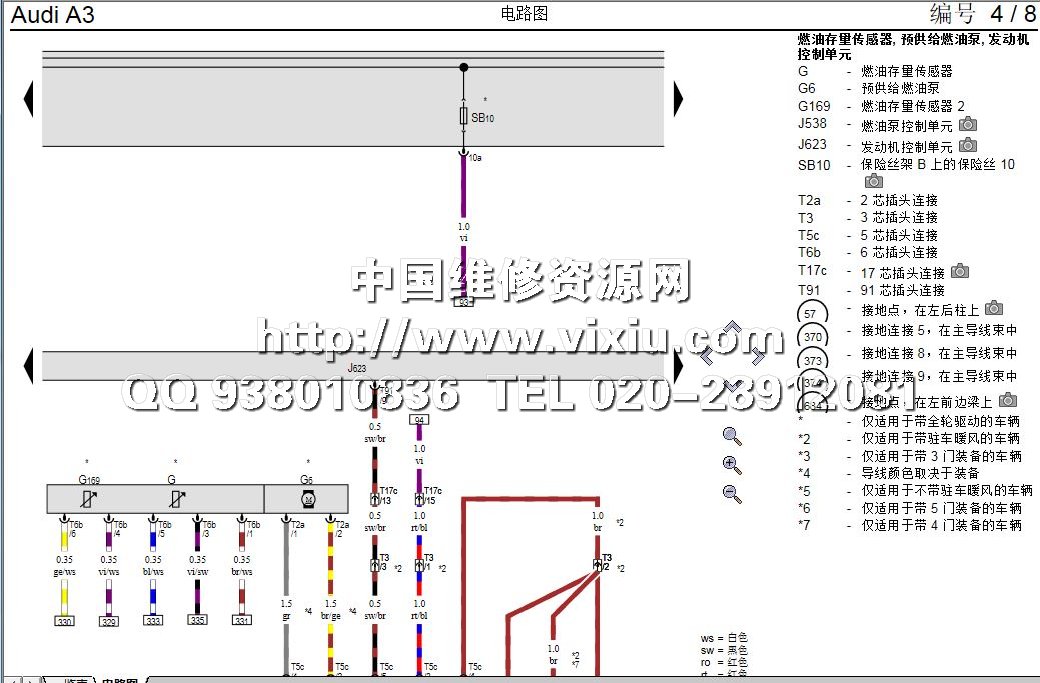Click the legend entry 6 芯插头连接
Screen dimensions: 1040x683
tap(899, 253)
